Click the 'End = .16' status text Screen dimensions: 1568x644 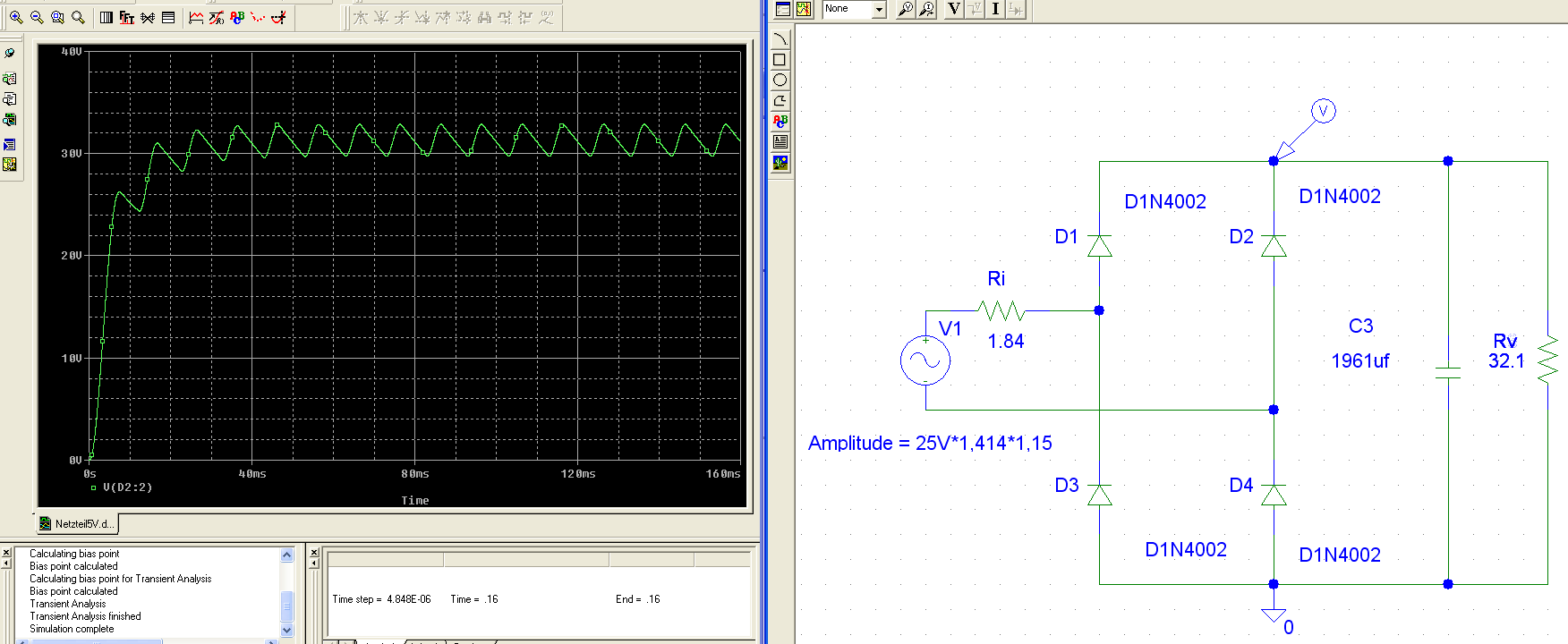click(x=637, y=599)
